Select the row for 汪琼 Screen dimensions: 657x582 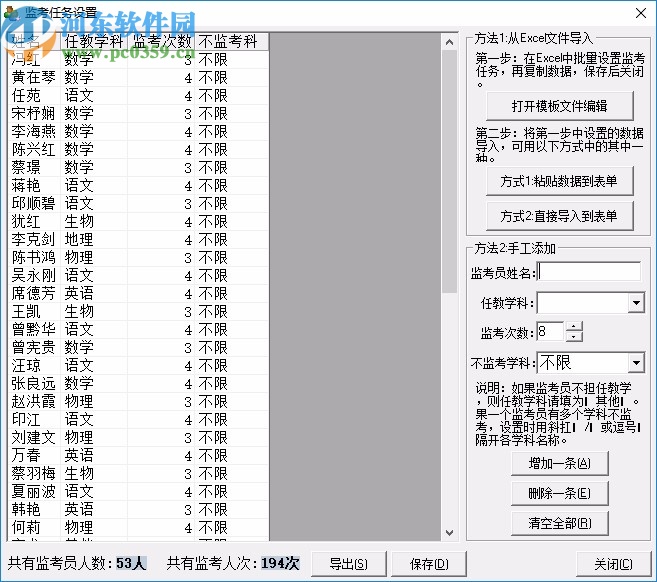tap(138, 366)
